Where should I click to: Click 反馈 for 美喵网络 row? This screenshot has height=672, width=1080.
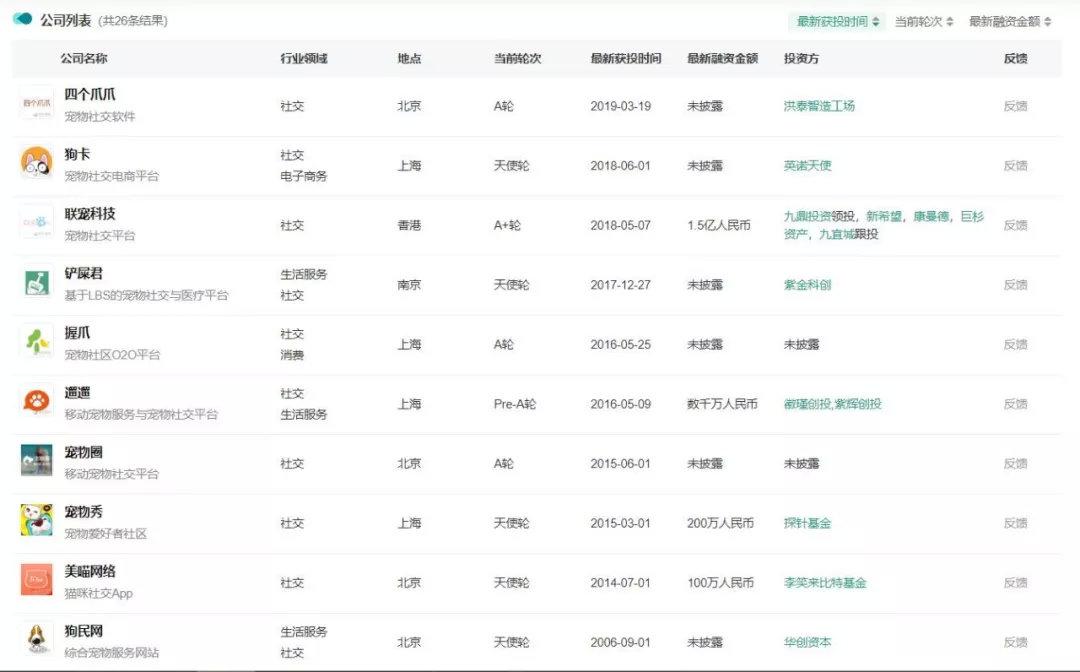coord(1015,583)
